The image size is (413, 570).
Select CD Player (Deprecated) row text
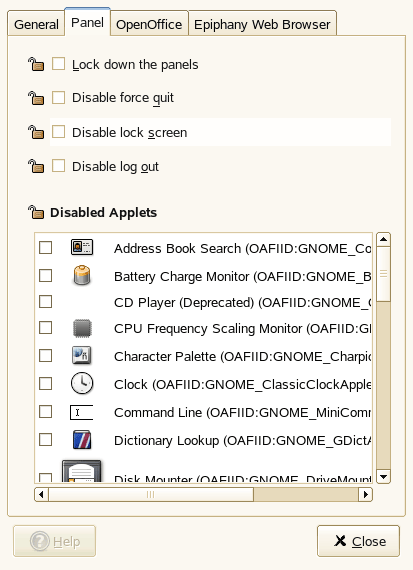click(x=243, y=302)
